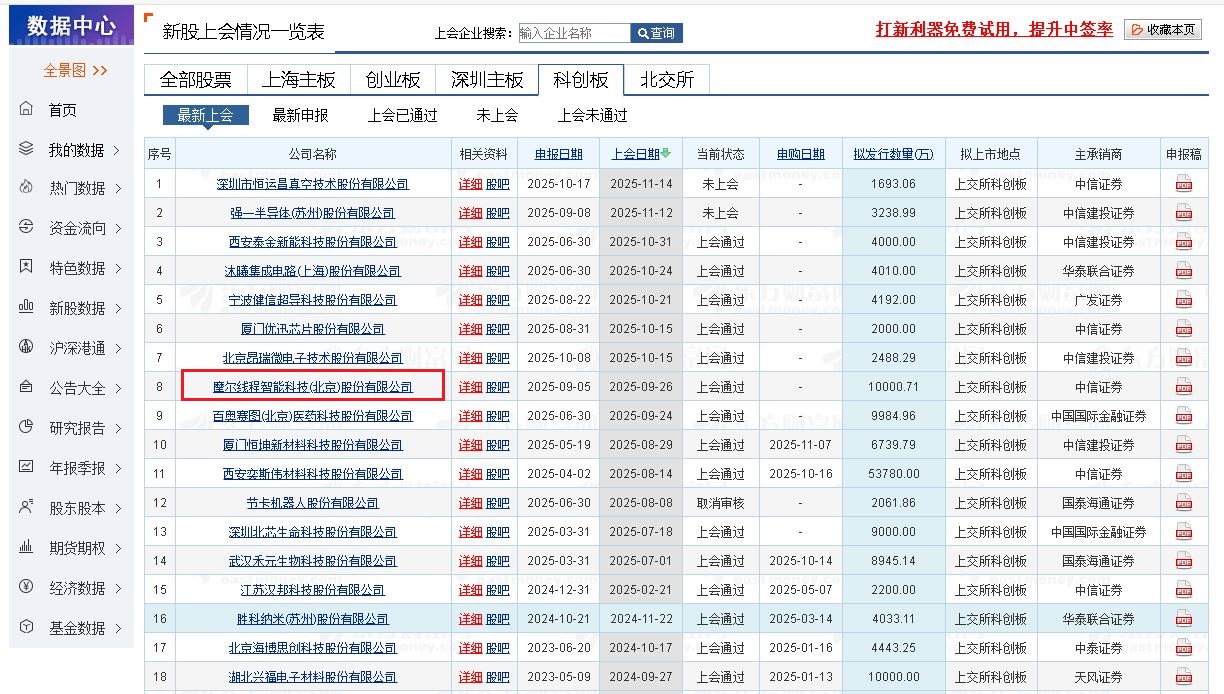Viewport: 1224px width, 694px height.
Task: Open the 打新利器免费试用 promo link
Action: [994, 29]
